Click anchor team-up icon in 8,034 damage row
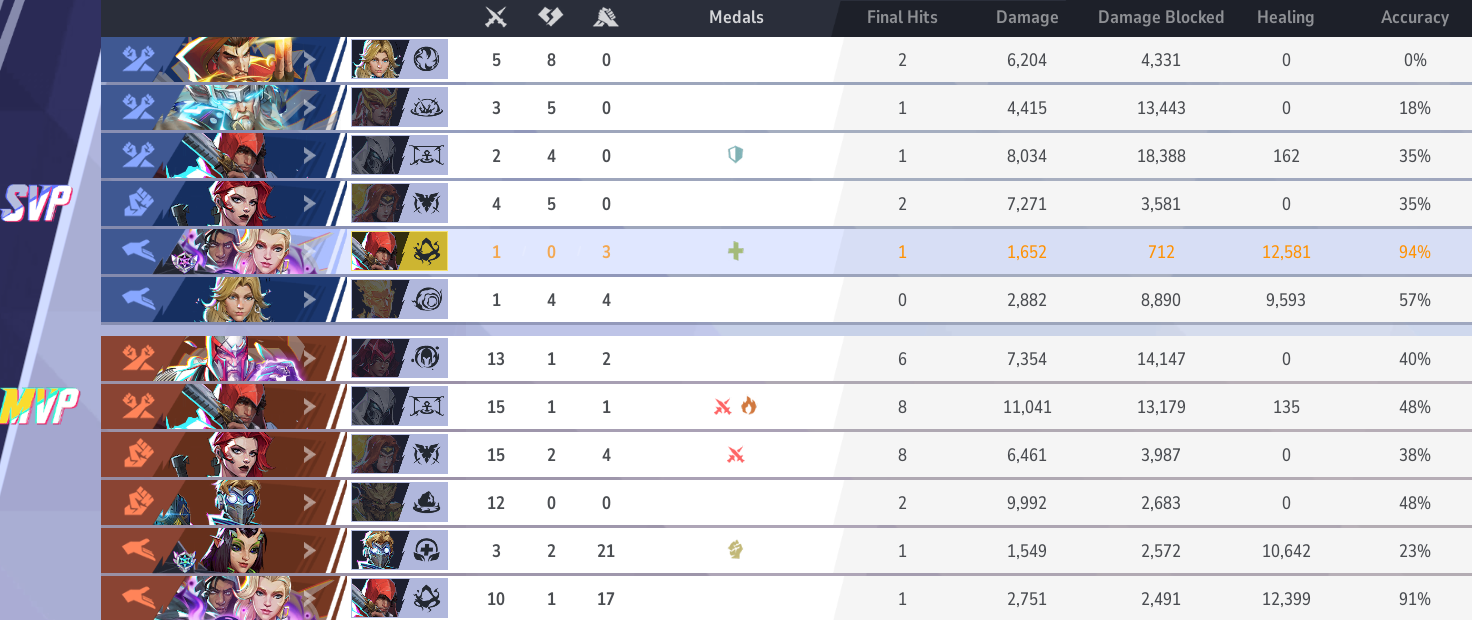 click(x=428, y=155)
